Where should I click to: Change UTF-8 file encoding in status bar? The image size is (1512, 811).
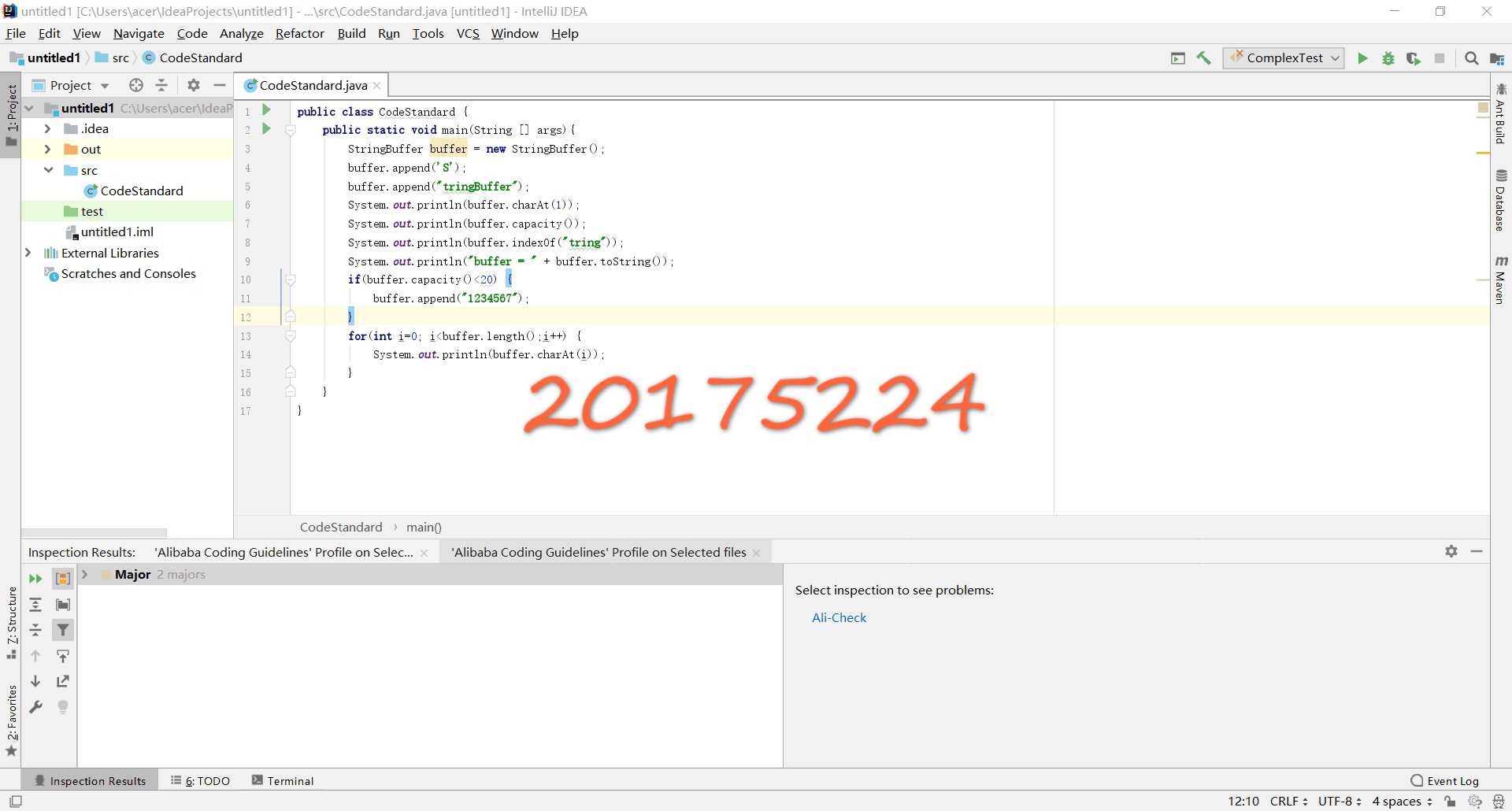click(1340, 801)
